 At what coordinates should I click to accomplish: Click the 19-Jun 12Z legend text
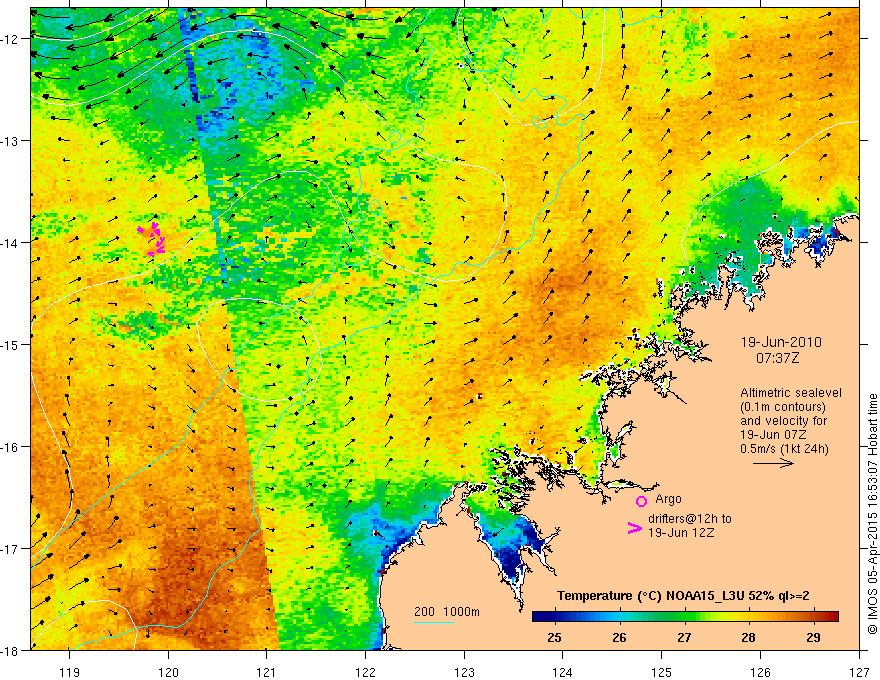(681, 533)
